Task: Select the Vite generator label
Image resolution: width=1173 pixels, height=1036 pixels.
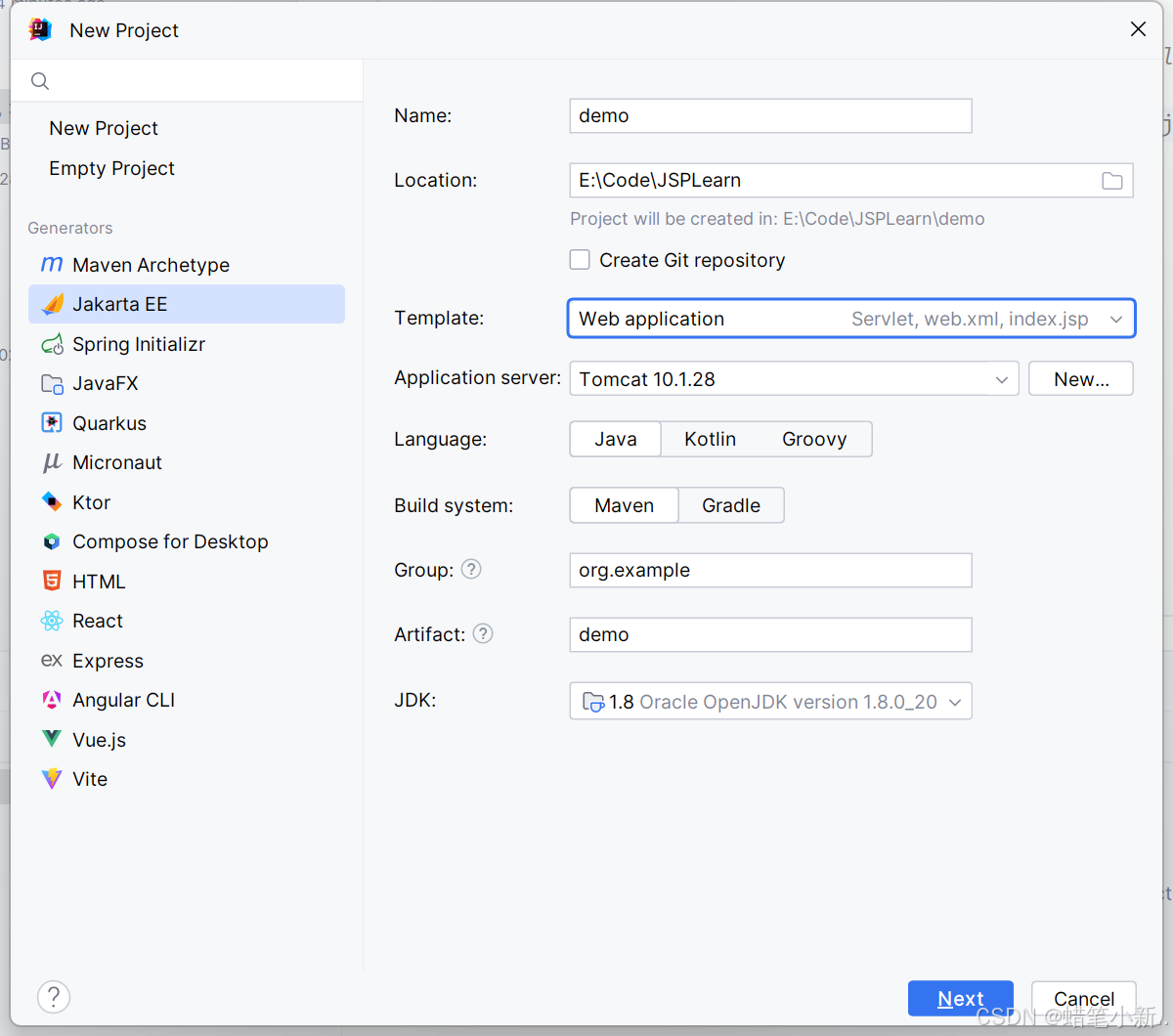Action: click(x=90, y=779)
